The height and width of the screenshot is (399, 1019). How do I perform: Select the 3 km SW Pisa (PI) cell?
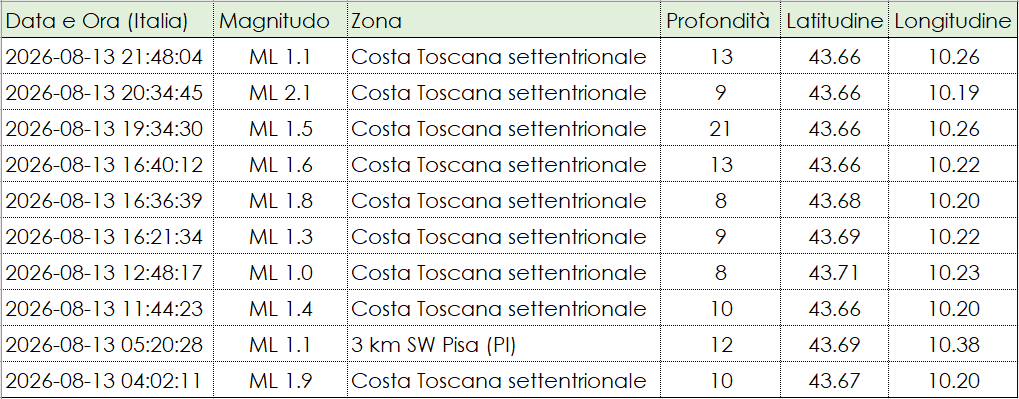tap(504, 344)
